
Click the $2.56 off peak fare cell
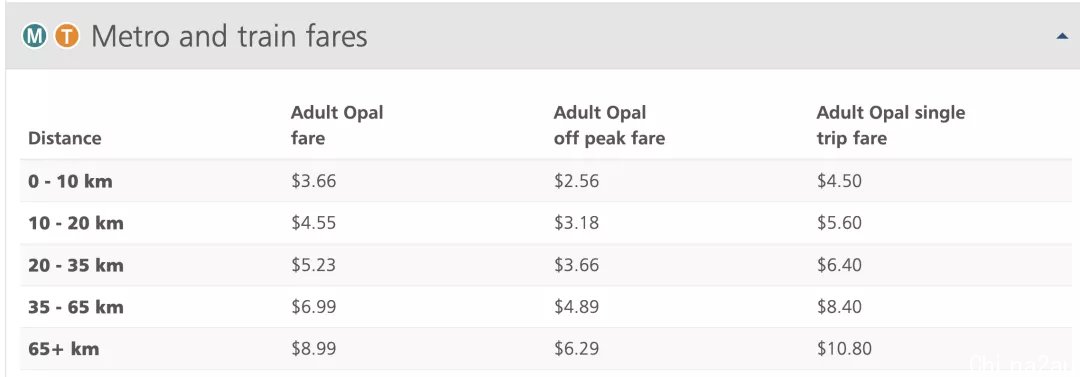[x=577, y=181]
